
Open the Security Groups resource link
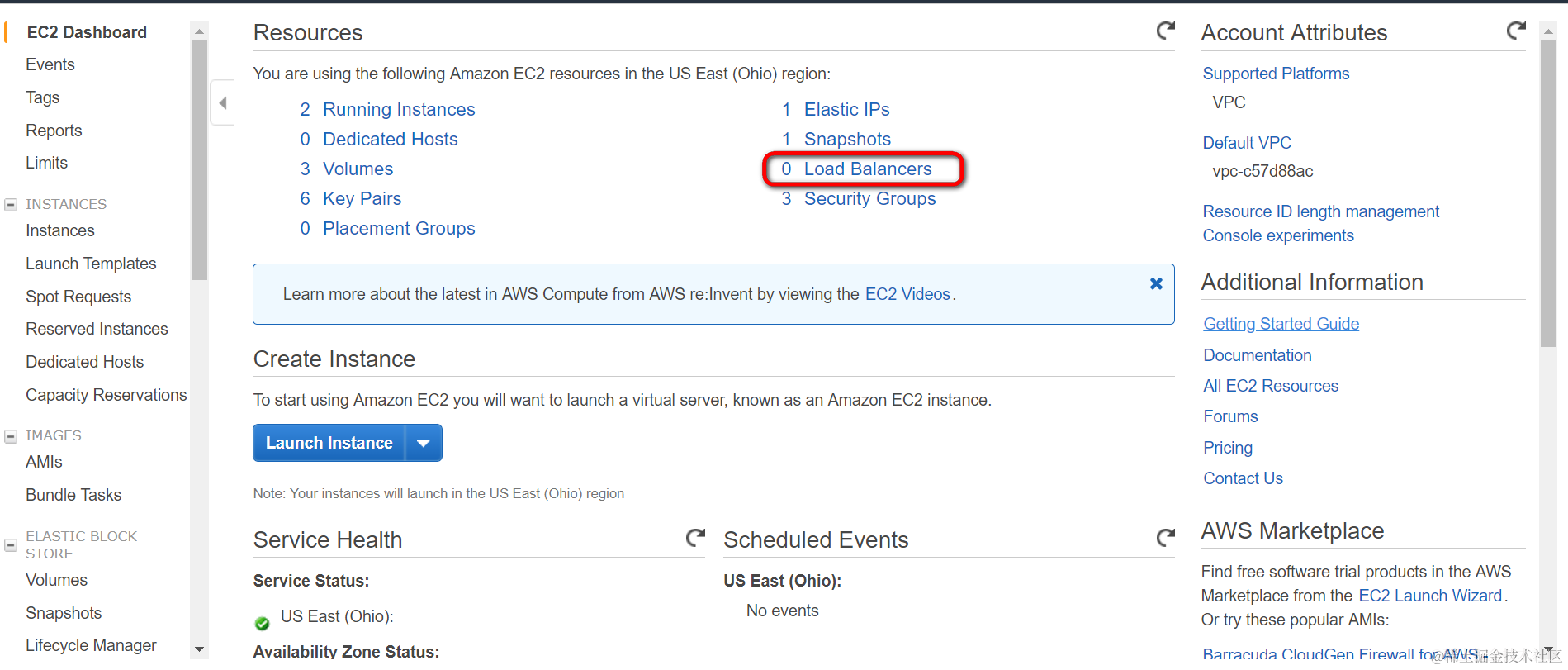[x=870, y=198]
